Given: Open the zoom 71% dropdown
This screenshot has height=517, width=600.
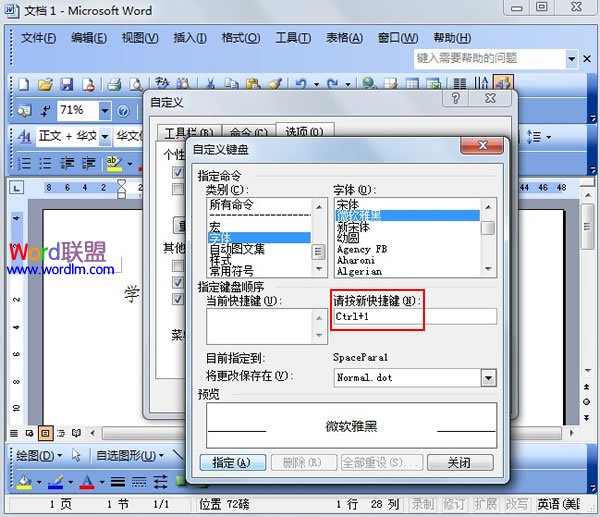Looking at the screenshot, I should click(104, 111).
